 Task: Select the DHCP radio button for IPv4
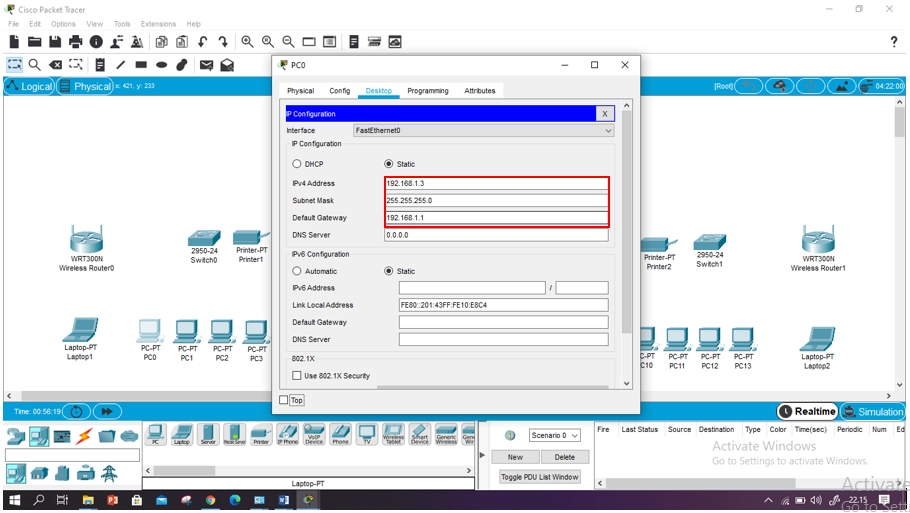[x=297, y=164]
